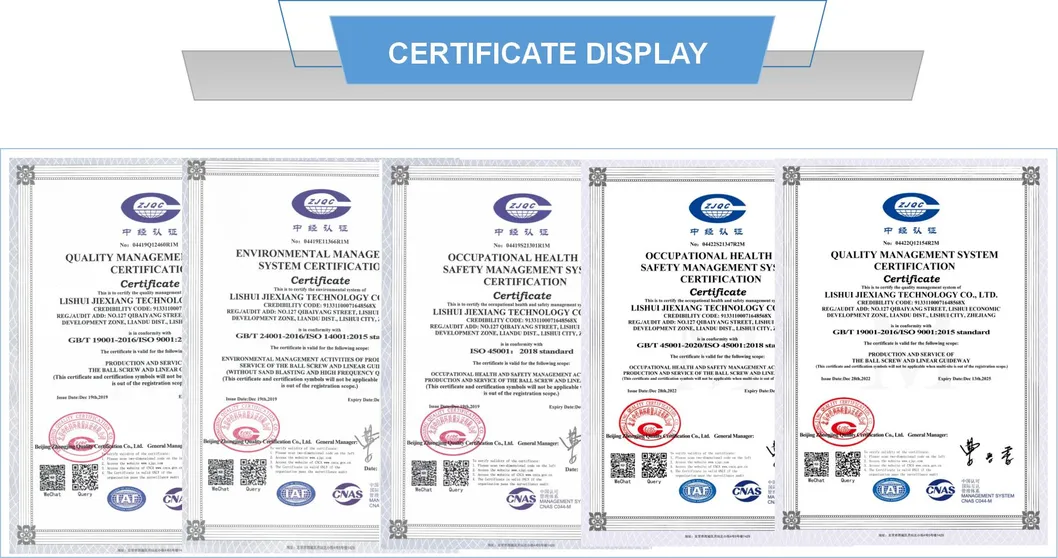Click Query QR code on the GB/T 45001-2020 certificate
Screen dimensions: 1058x558
point(654,466)
